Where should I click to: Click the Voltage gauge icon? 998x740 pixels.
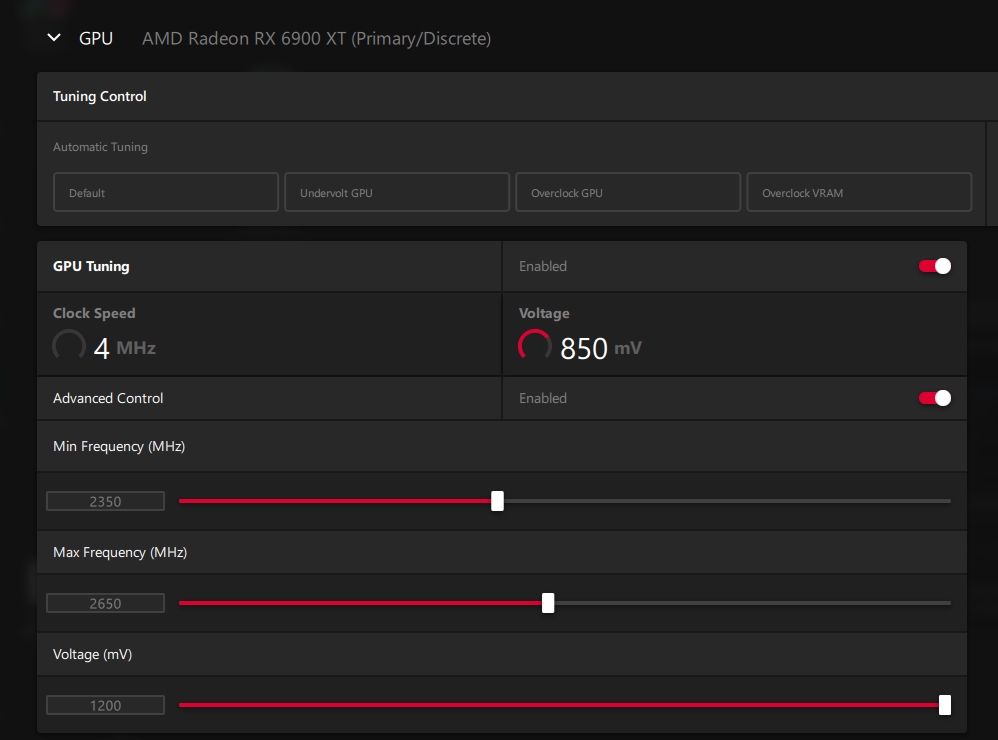pos(535,346)
